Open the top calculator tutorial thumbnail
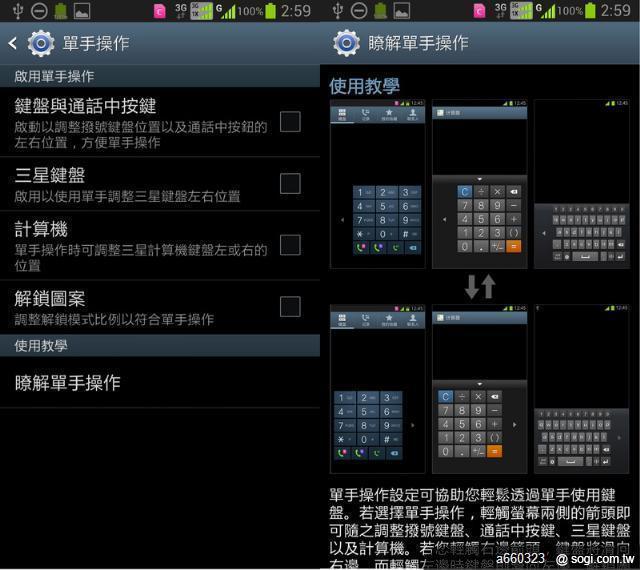640x570 pixels. 479,184
